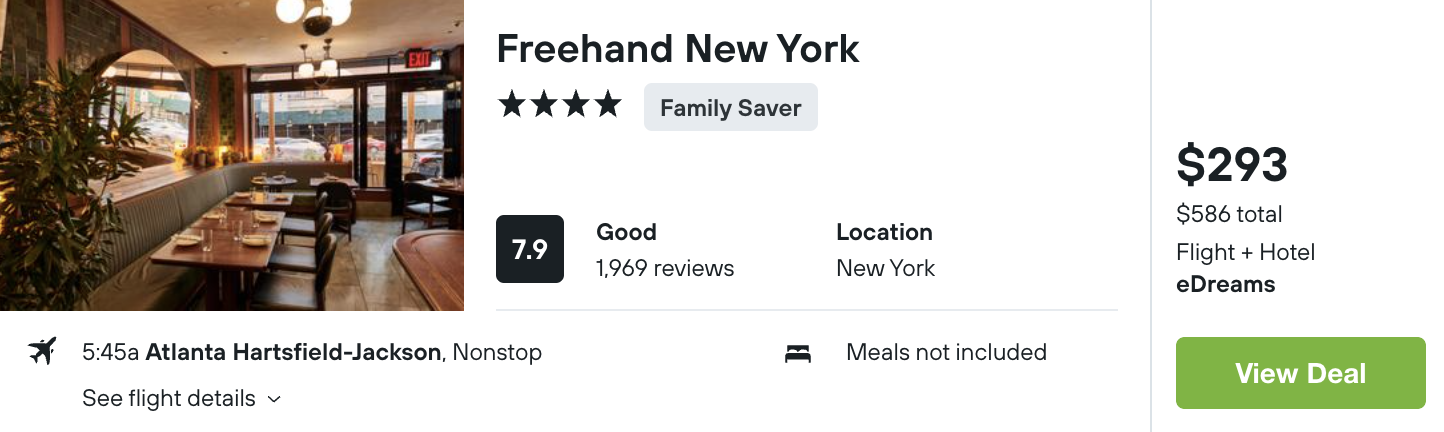Click the 1,969 reviews text
1444x432 pixels.
[665, 268]
